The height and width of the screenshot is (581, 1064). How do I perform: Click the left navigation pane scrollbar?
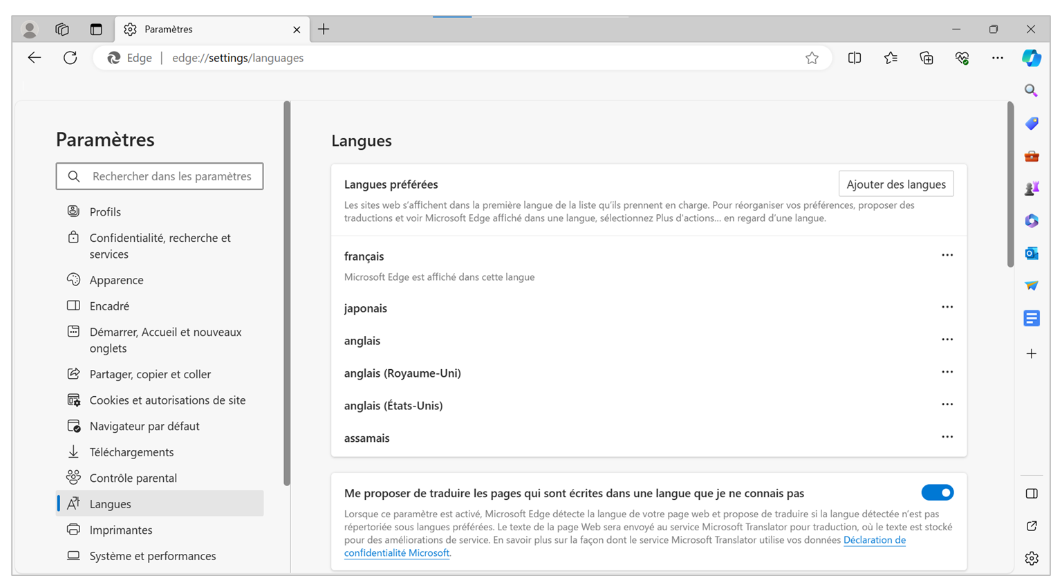[287, 293]
